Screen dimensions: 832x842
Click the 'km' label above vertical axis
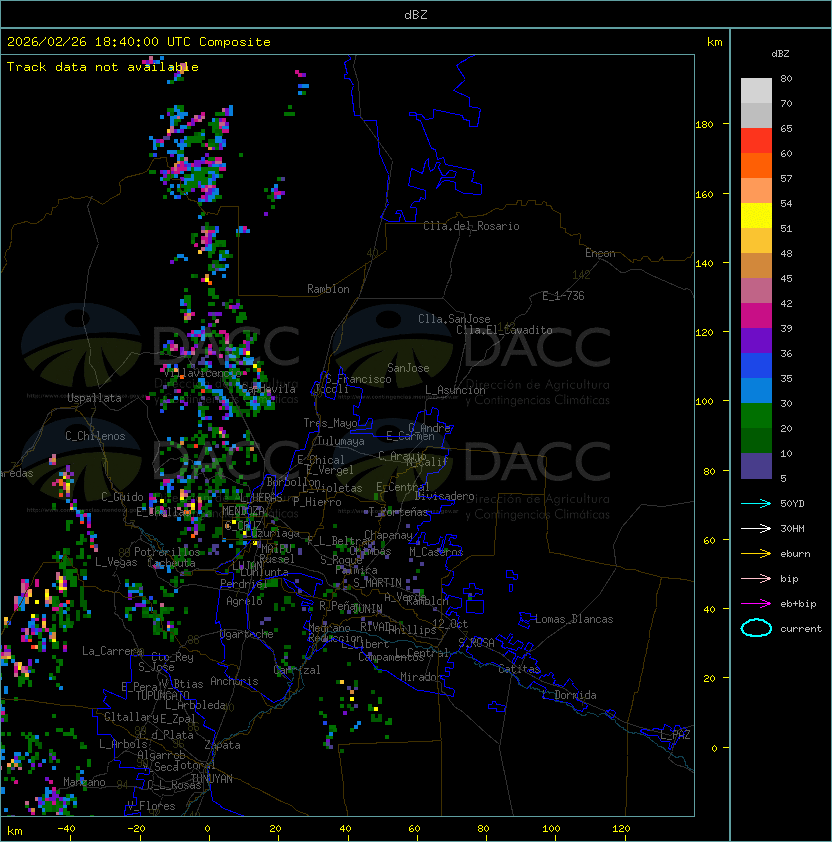pos(714,42)
